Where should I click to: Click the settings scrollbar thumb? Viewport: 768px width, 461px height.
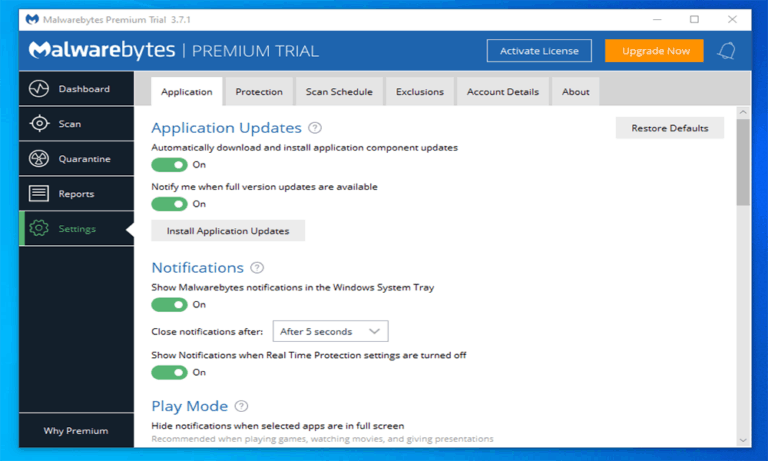coord(743,162)
